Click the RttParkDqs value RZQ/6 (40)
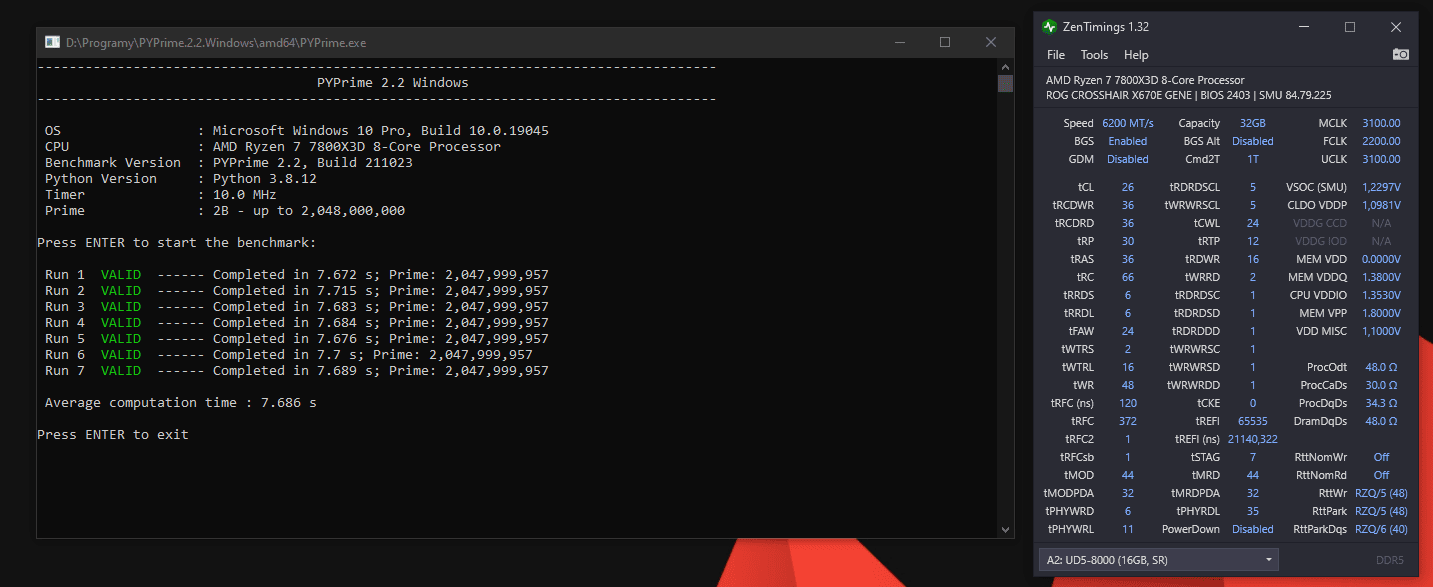 [x=1381, y=529]
